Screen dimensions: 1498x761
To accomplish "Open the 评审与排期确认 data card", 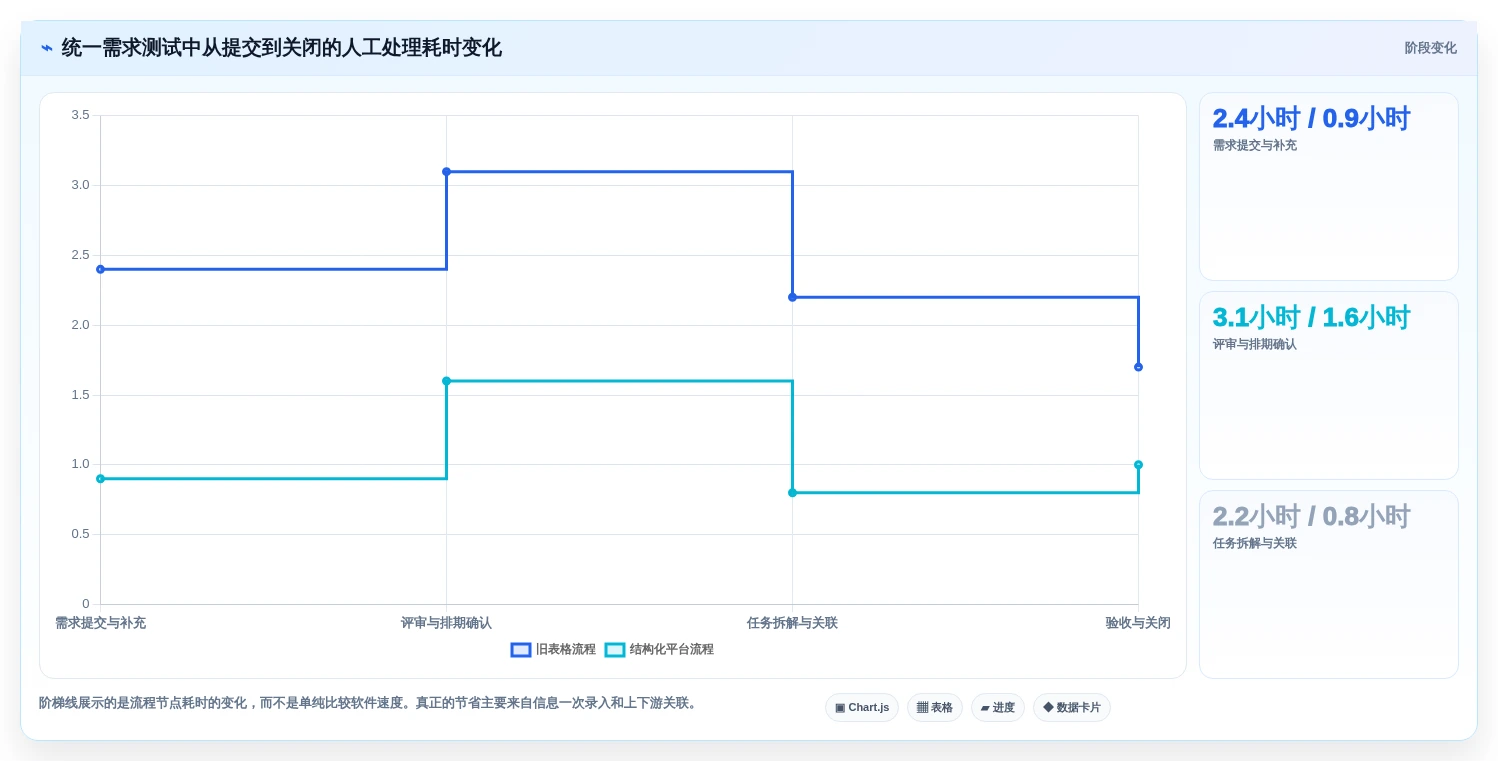I will click(1329, 385).
